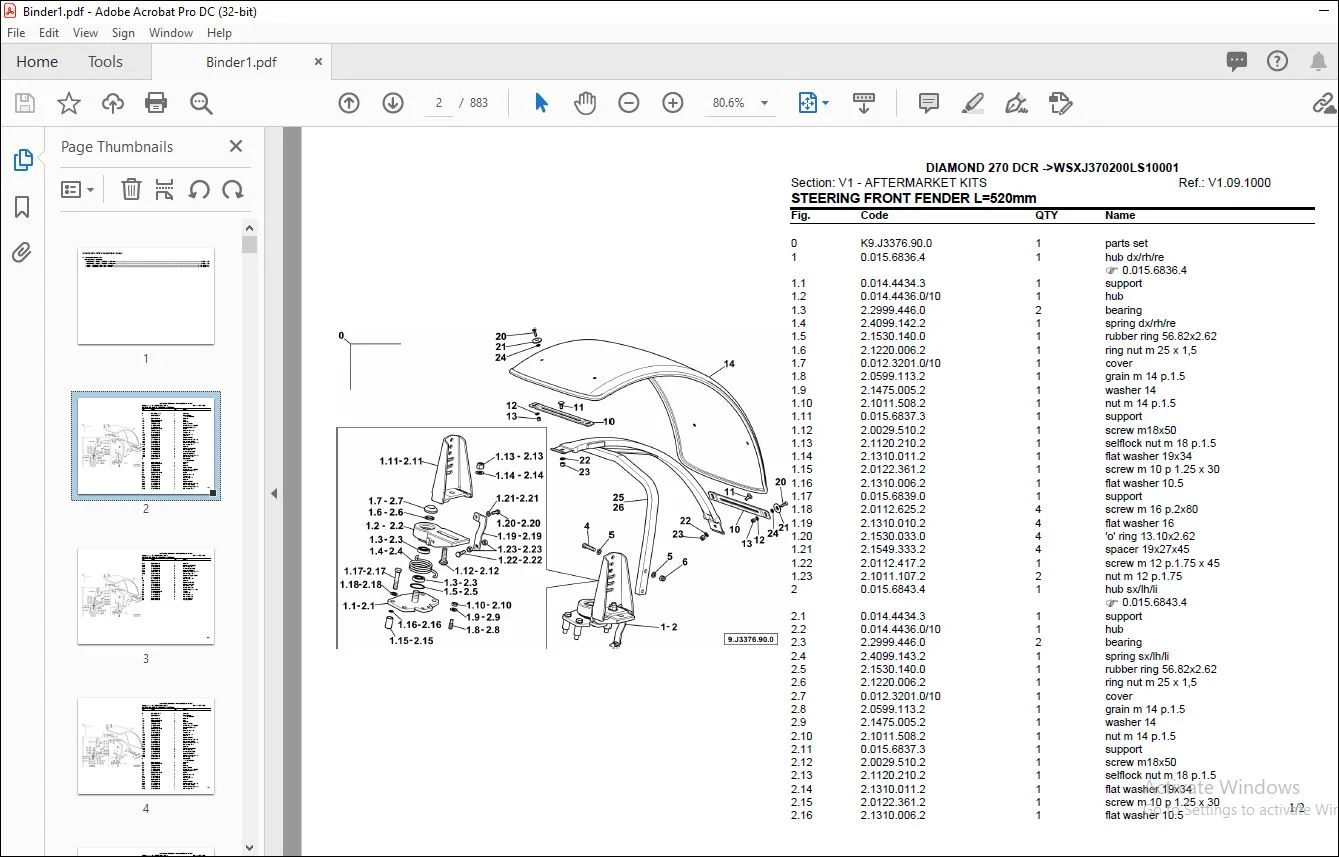The image size is (1339, 857).
Task: Open the Sign menu
Action: 123,33
